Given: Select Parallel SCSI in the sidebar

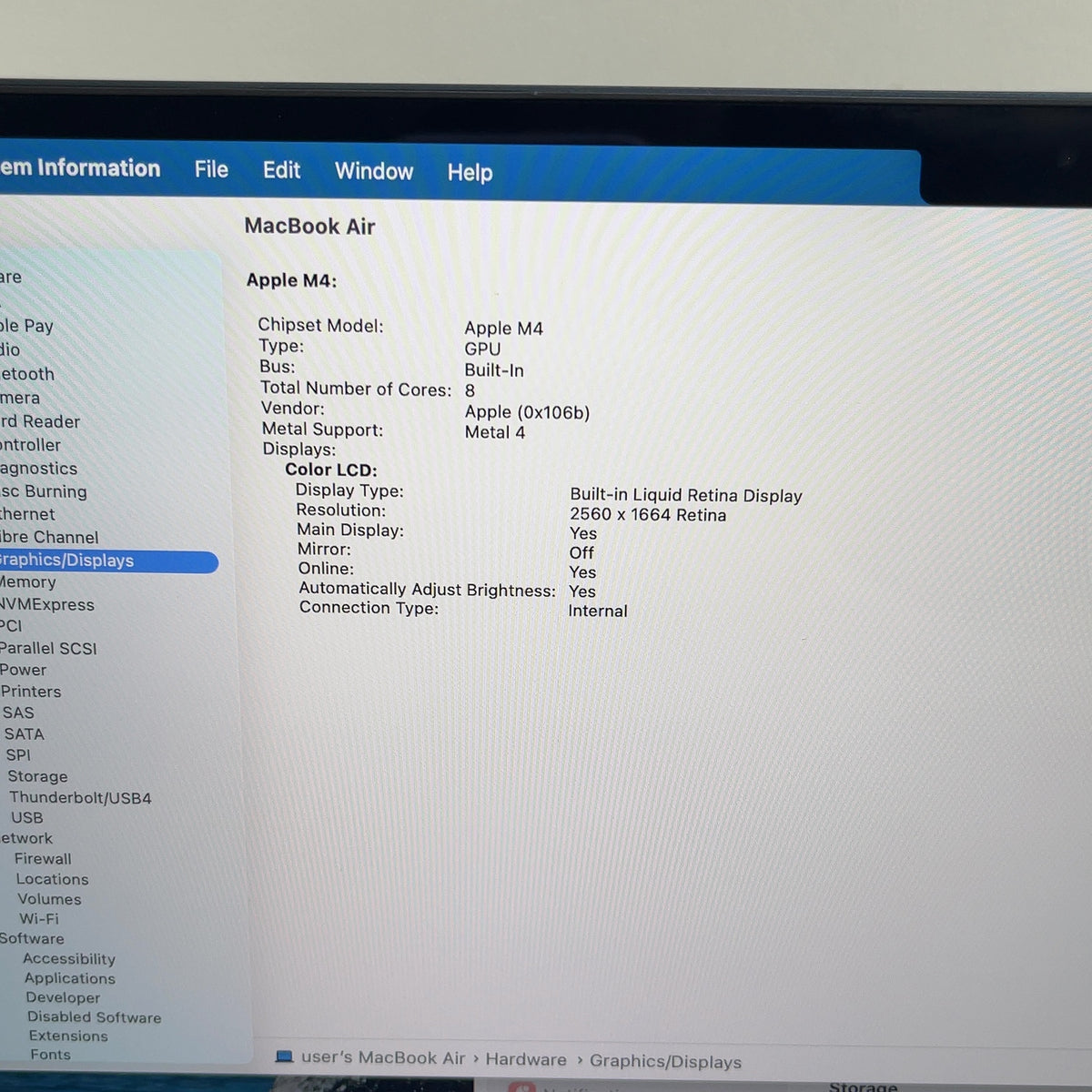Looking at the screenshot, I should tap(48, 648).
